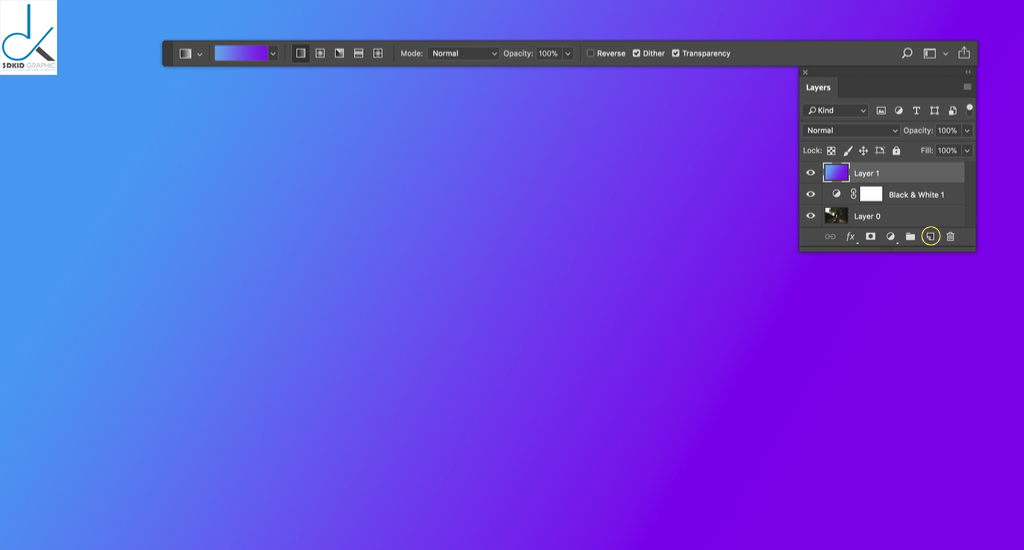
Task: Click the options bar Opacity field
Action: click(x=549, y=54)
